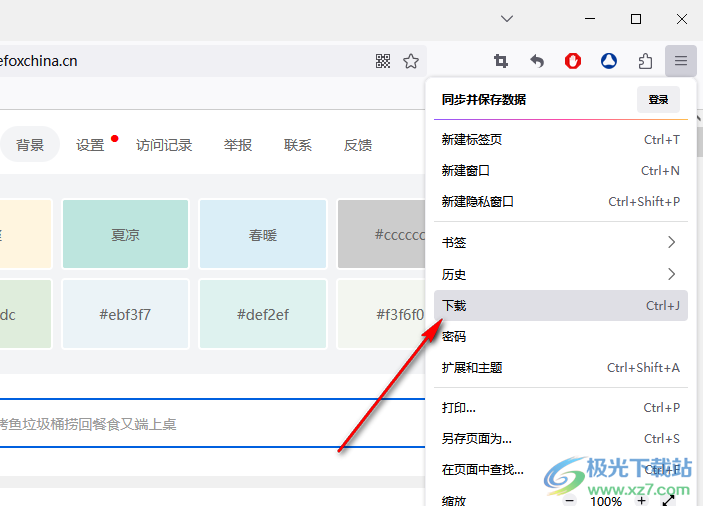The height and width of the screenshot is (506, 703).
Task: Maximize the browser window
Action: tap(636, 19)
